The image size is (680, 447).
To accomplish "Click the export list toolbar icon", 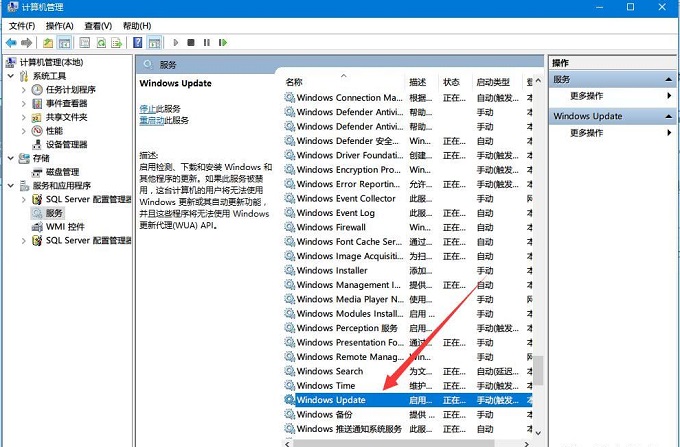I will coord(116,43).
